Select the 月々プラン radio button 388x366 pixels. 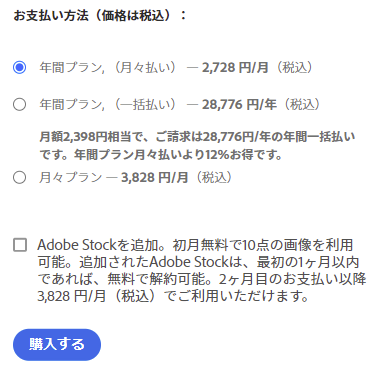tap(19, 177)
